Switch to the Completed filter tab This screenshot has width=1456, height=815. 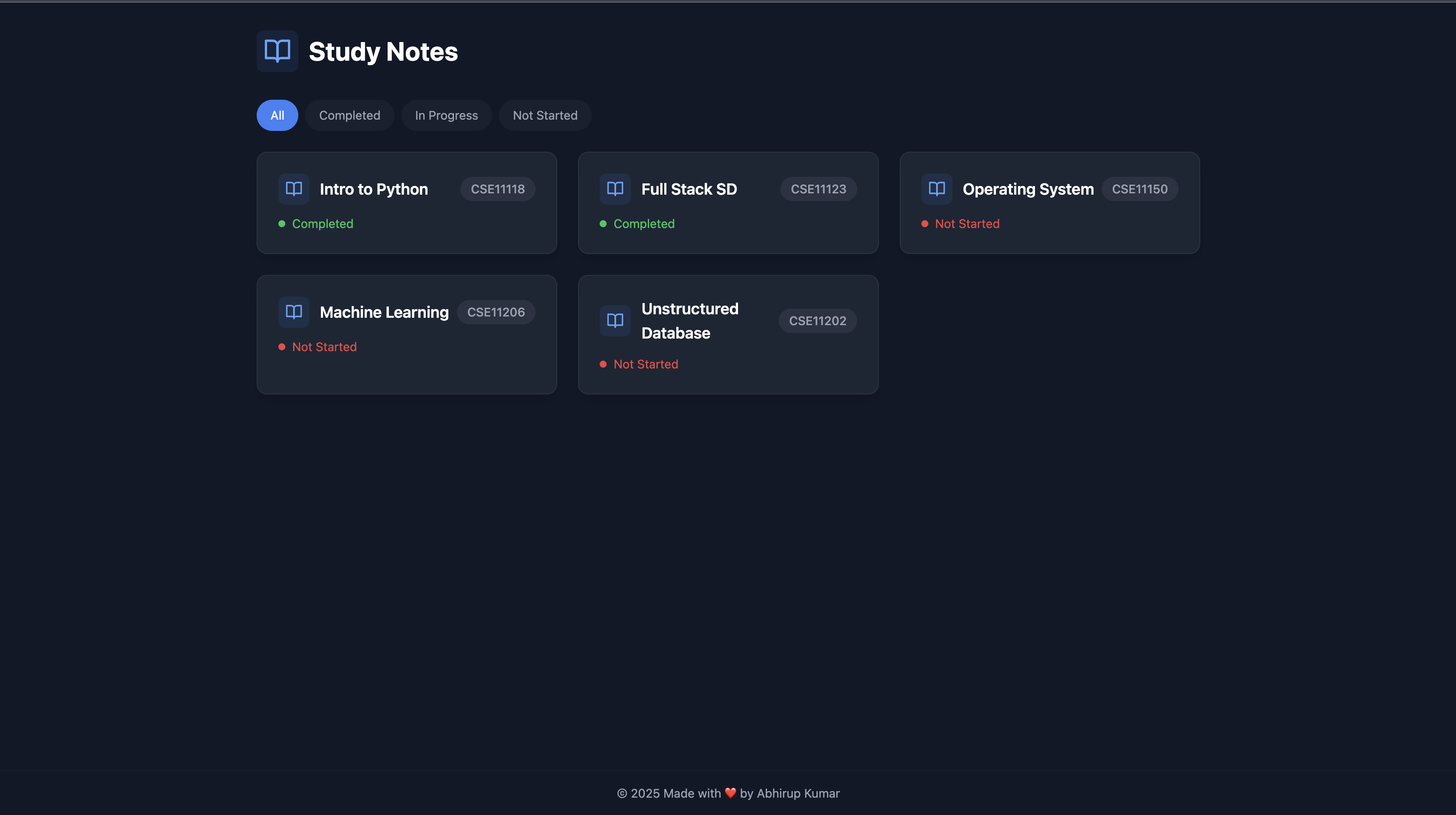349,115
